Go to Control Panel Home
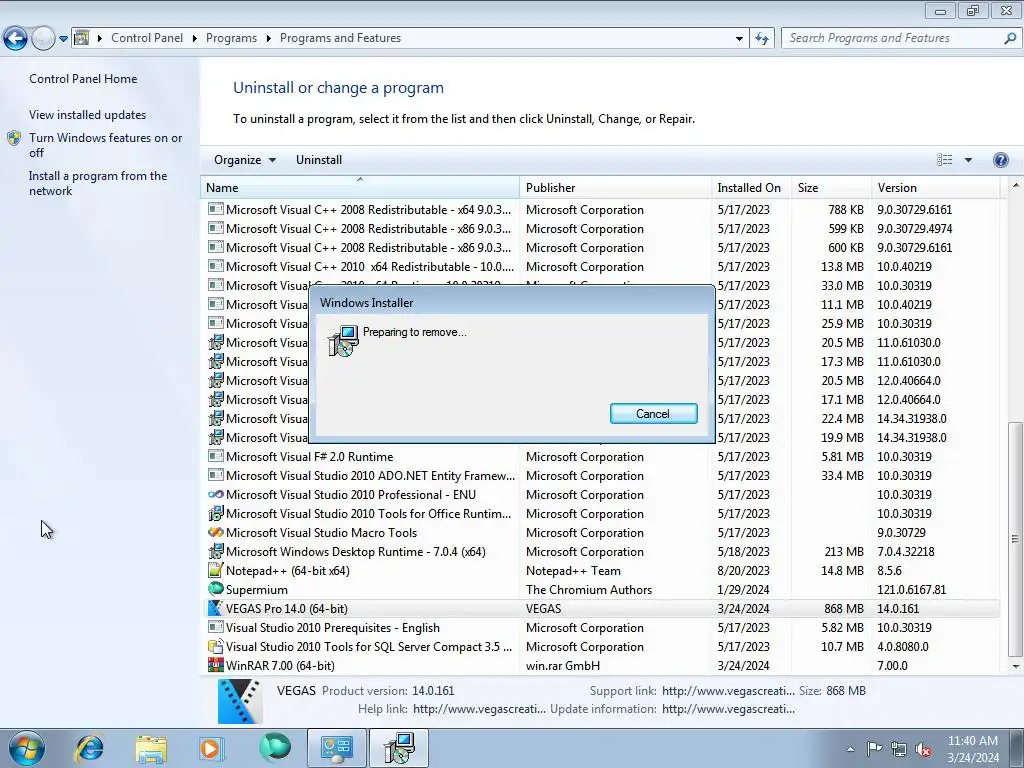Image resolution: width=1024 pixels, height=768 pixels. point(83,79)
